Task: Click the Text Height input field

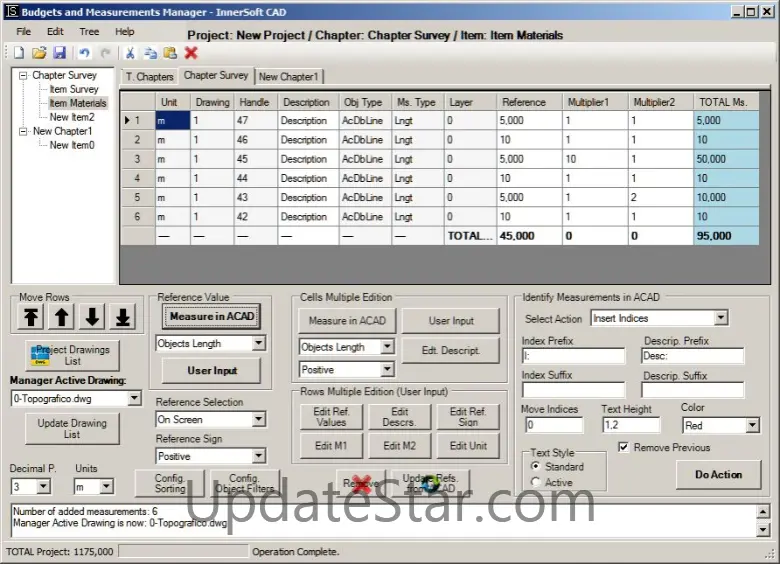Action: tap(631, 425)
